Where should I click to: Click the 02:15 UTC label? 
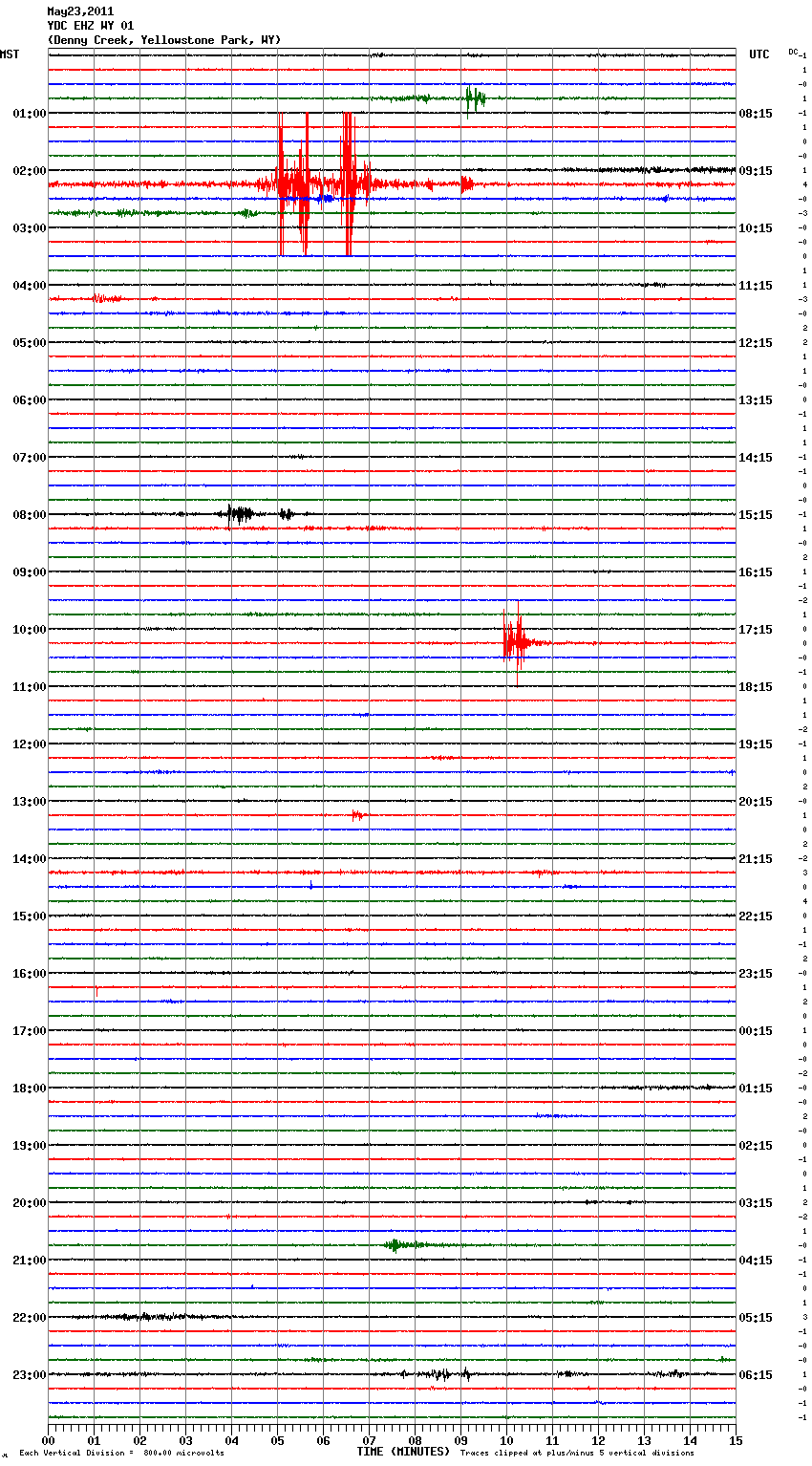click(x=756, y=1146)
